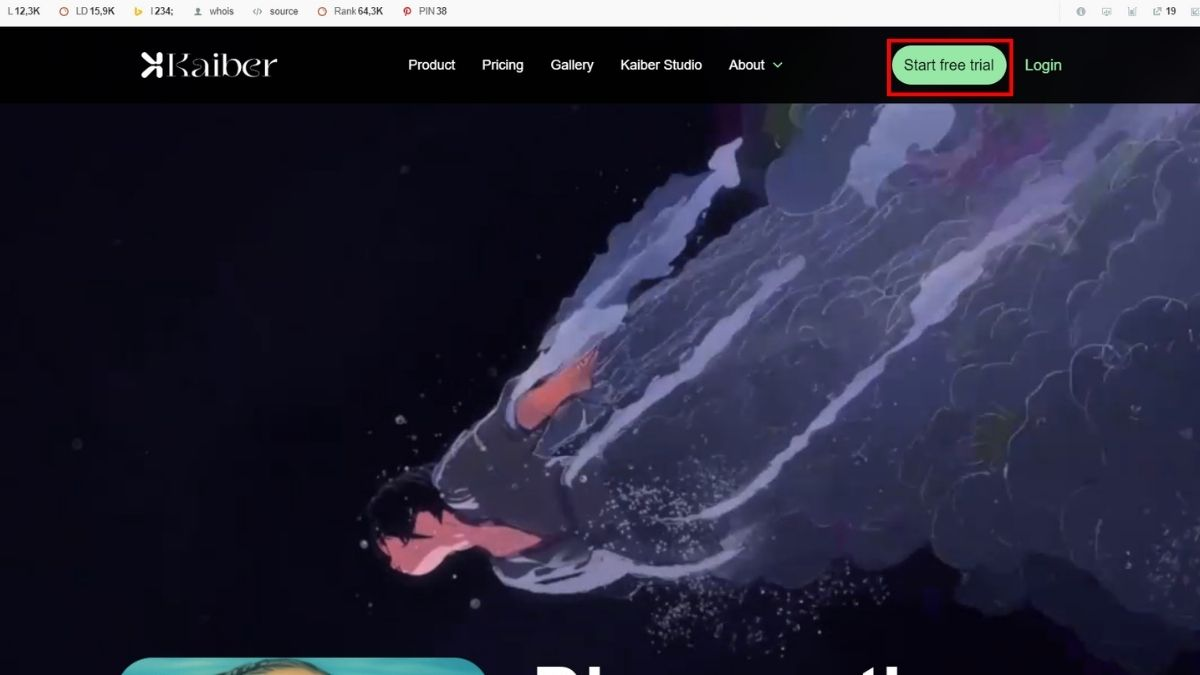Click the whois item in SEO toolbar
The width and height of the screenshot is (1200, 675).
click(213, 11)
